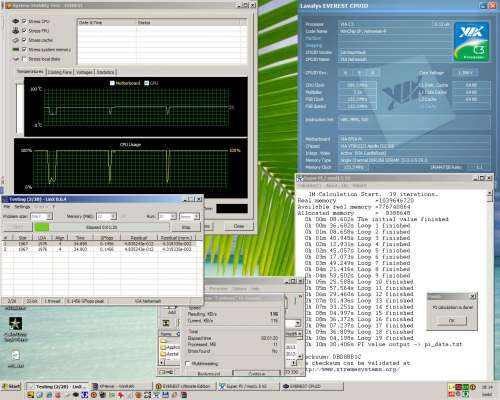Click the Name column header in file list
The image size is (500, 400).
(x=170, y=334)
